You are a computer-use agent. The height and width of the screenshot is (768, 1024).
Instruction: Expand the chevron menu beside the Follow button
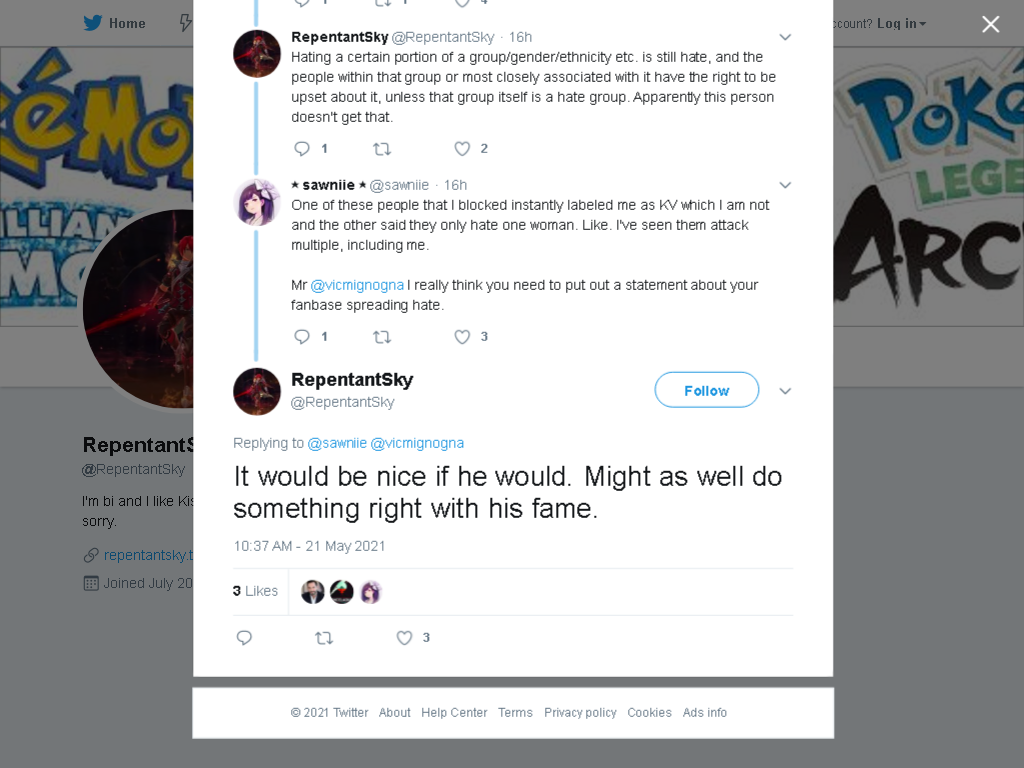pos(785,391)
